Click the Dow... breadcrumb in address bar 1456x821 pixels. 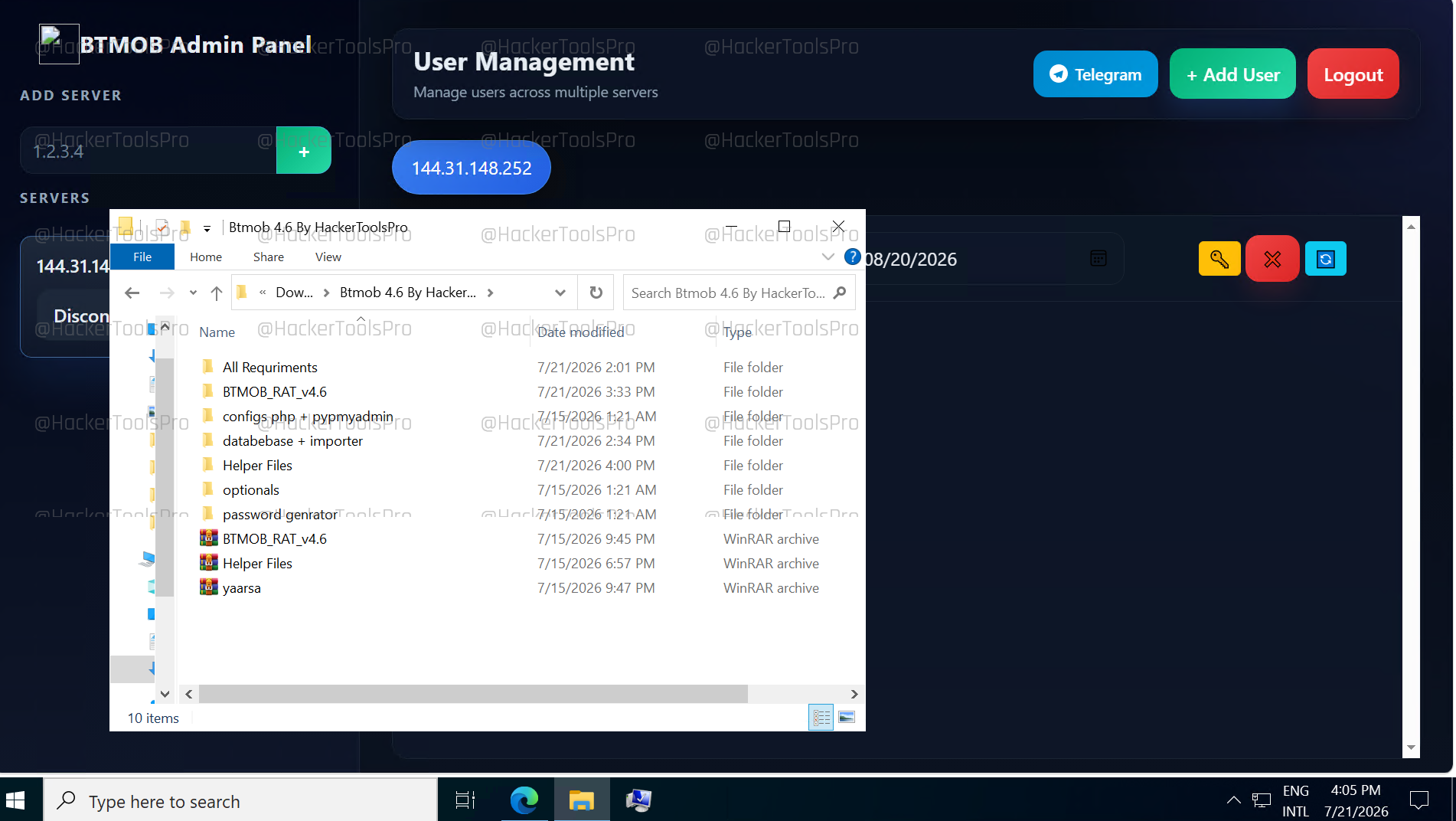click(x=294, y=293)
